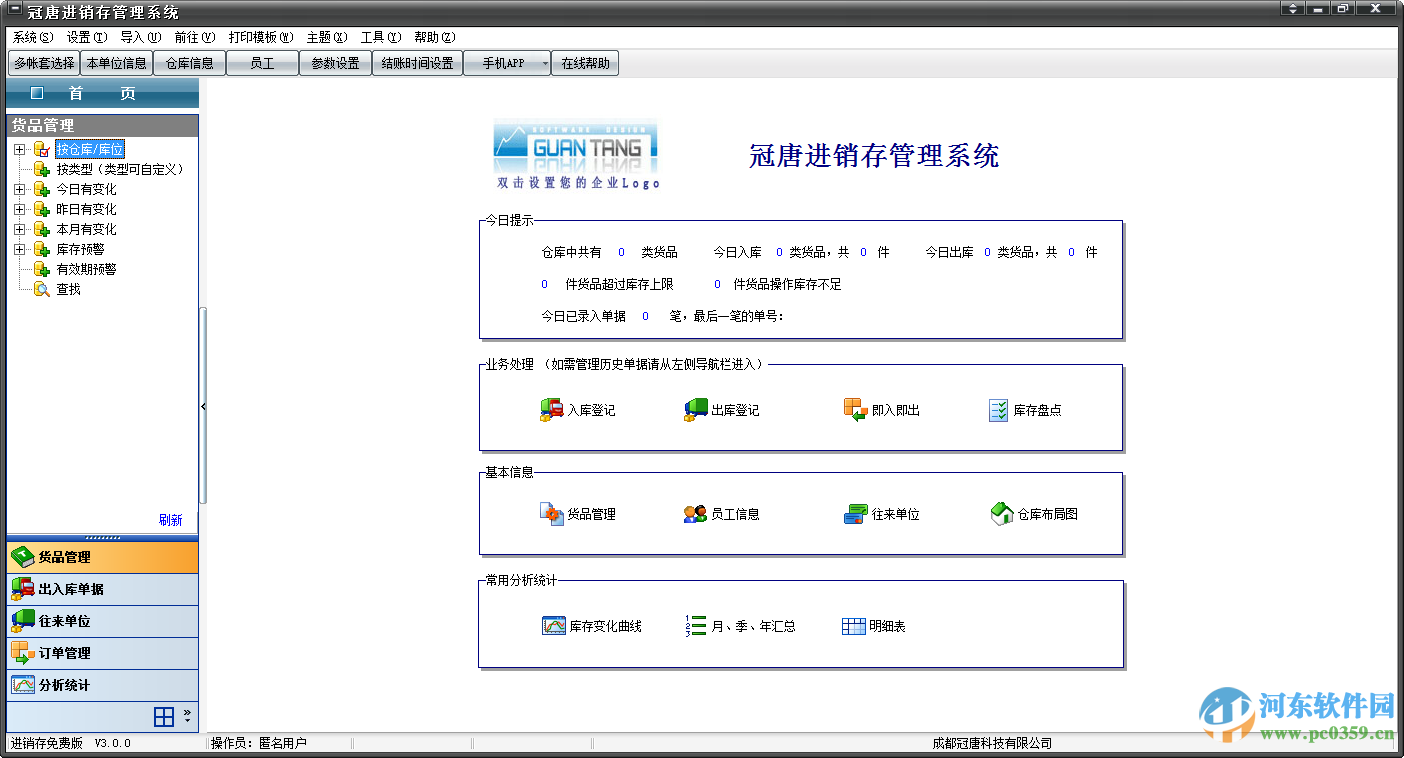Click the 仓库信息 toolbar button

coord(190,63)
